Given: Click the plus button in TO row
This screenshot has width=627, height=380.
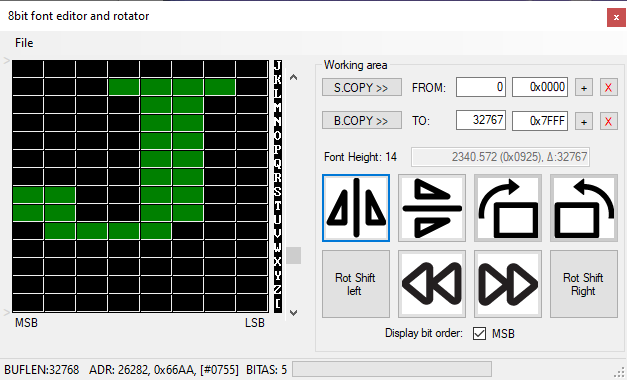Looking at the screenshot, I should pos(584,121).
